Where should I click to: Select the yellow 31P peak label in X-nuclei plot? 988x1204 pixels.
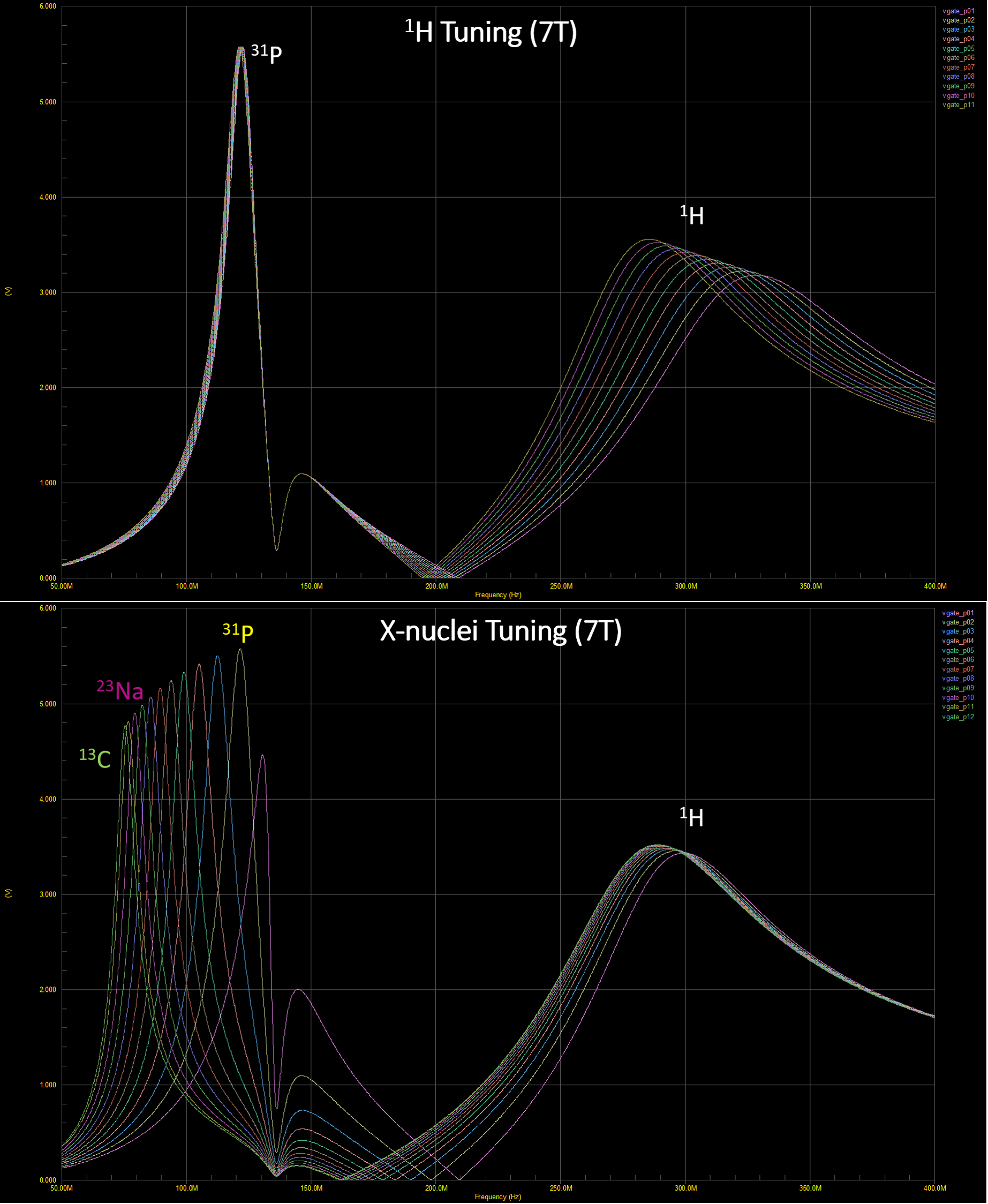pyautogui.click(x=237, y=631)
